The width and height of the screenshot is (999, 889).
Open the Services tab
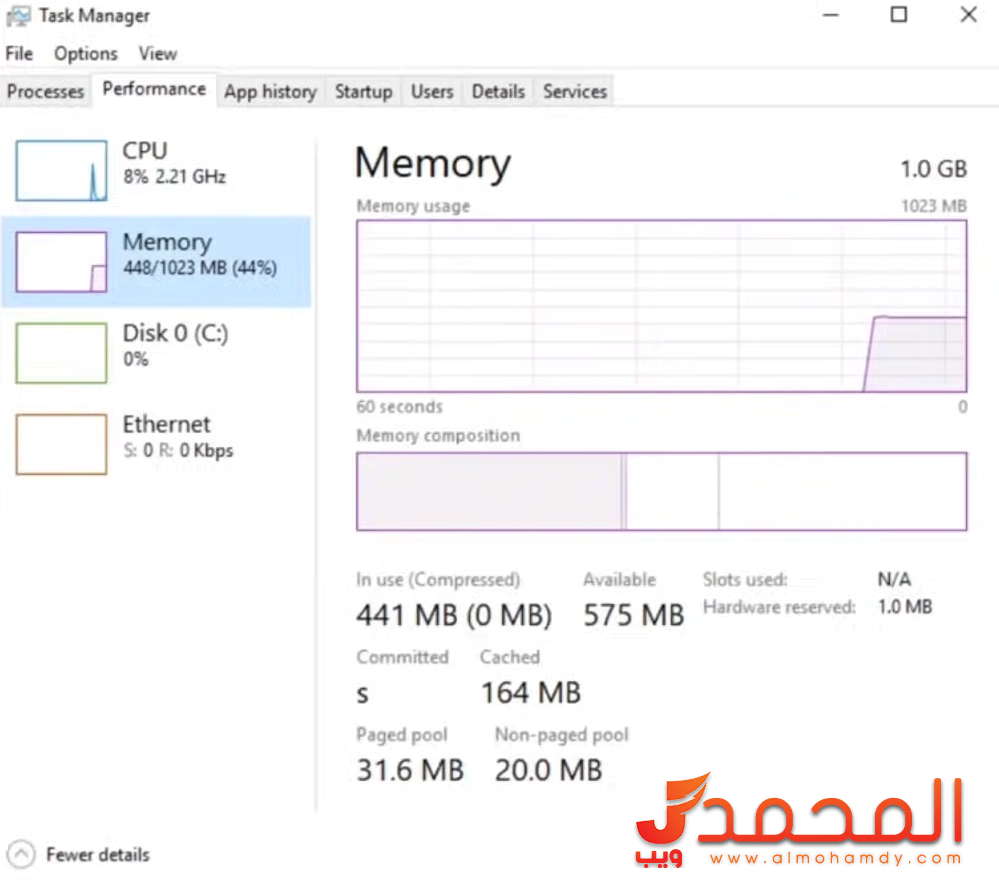click(x=575, y=92)
